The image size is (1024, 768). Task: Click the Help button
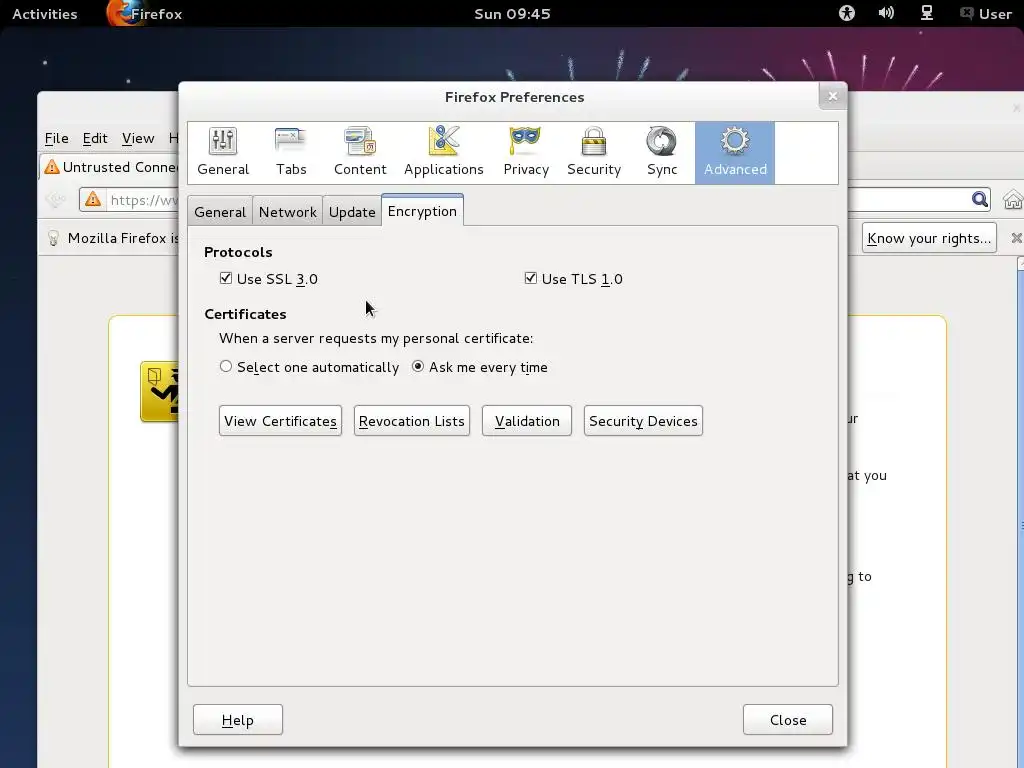tap(238, 720)
